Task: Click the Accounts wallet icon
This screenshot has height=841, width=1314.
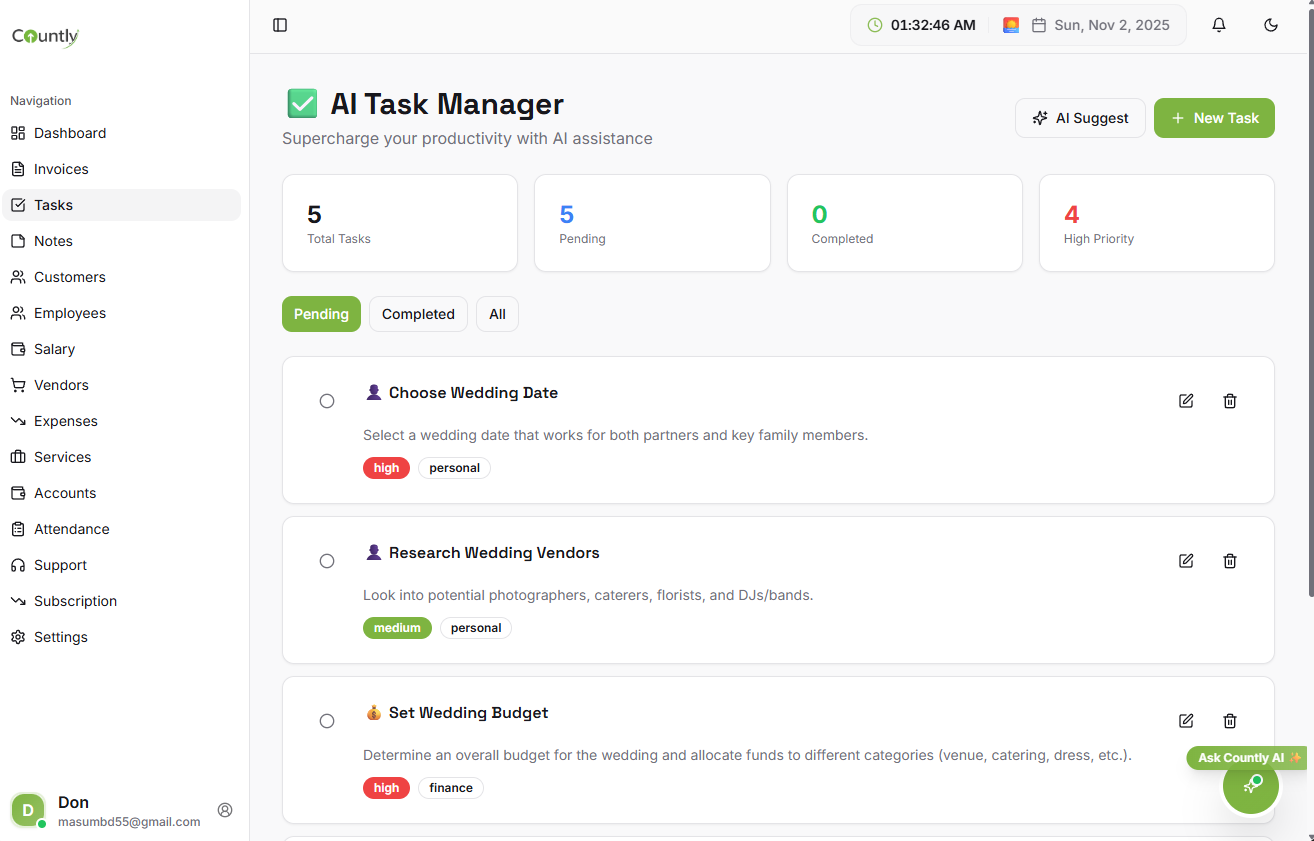Action: (x=18, y=493)
